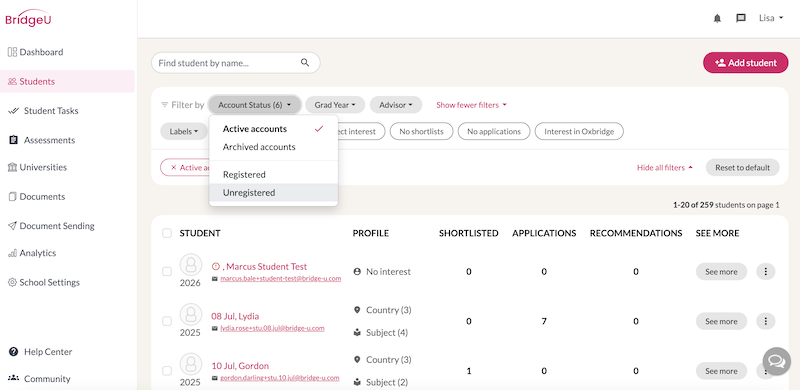This screenshot has width=800, height=390.
Task: Click email marcus.bale+student-test@bridge-u.com
Action: (x=281, y=279)
